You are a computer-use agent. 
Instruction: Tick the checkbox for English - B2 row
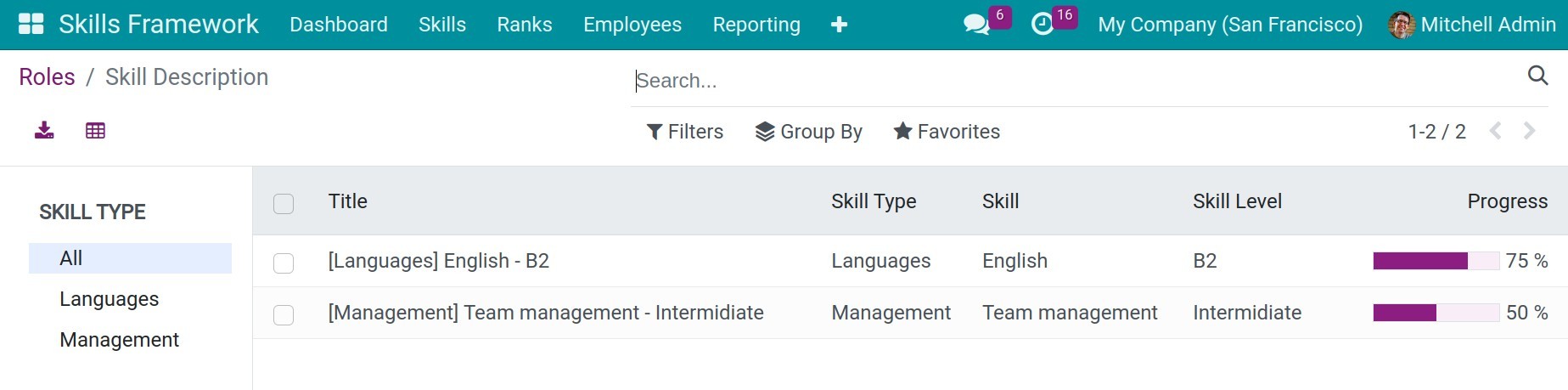pos(284,263)
